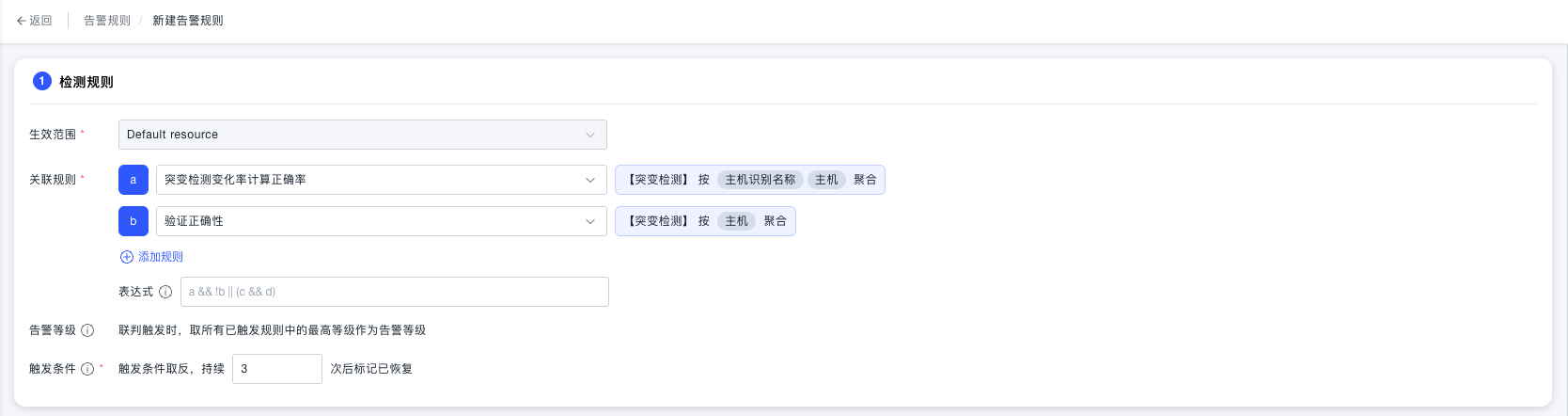Click the info icon beside 告警等级
This screenshot has height=416, width=1568.
pyautogui.click(x=87, y=330)
